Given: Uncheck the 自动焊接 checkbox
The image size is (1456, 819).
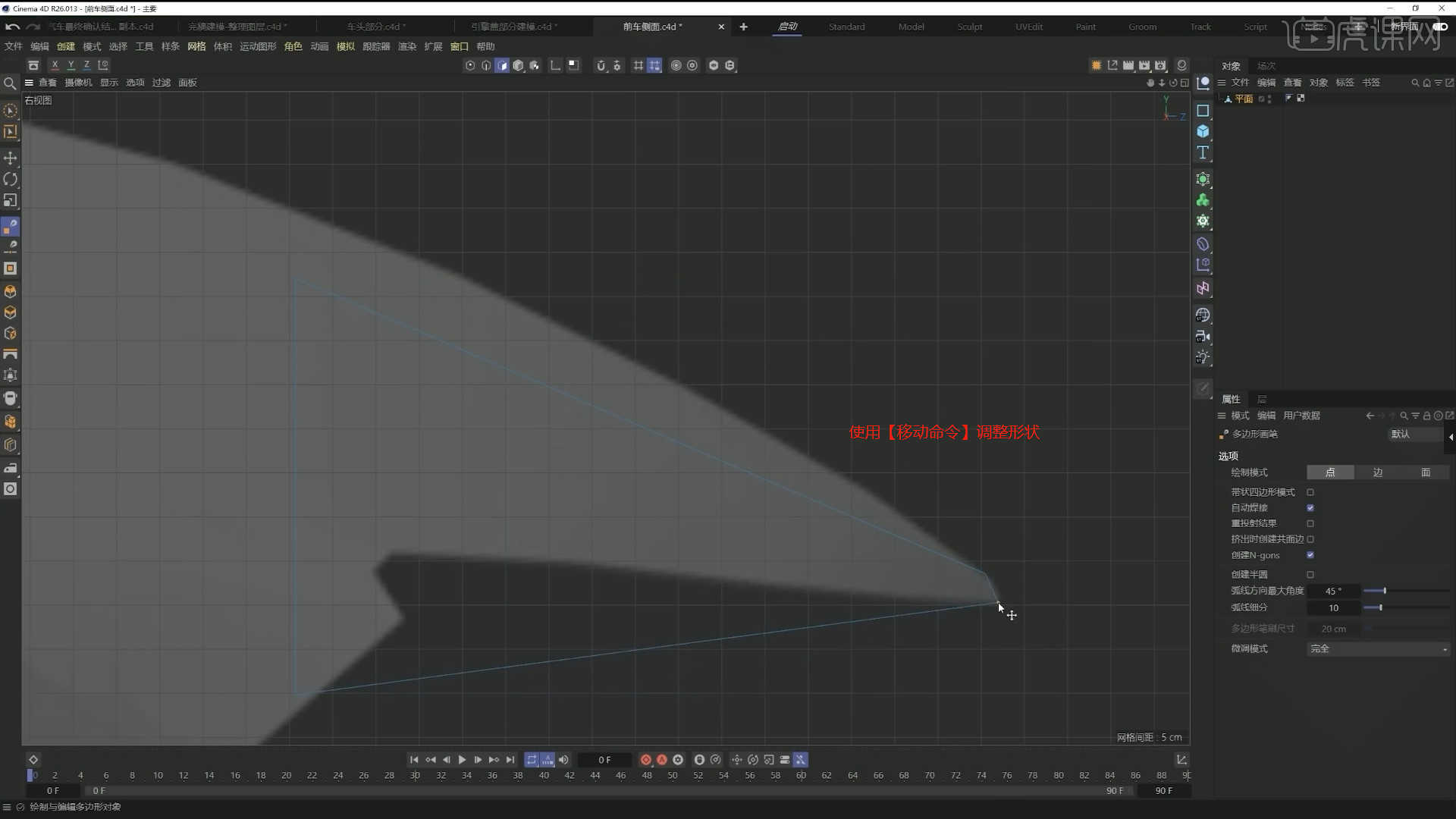Looking at the screenshot, I should coord(1310,508).
